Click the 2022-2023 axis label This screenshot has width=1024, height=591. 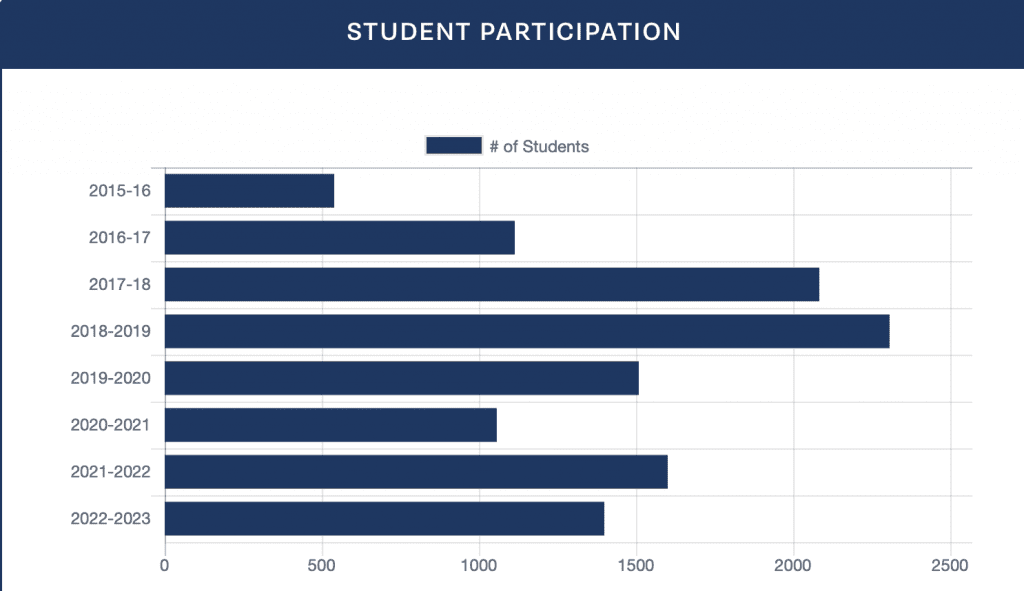[x=110, y=519]
